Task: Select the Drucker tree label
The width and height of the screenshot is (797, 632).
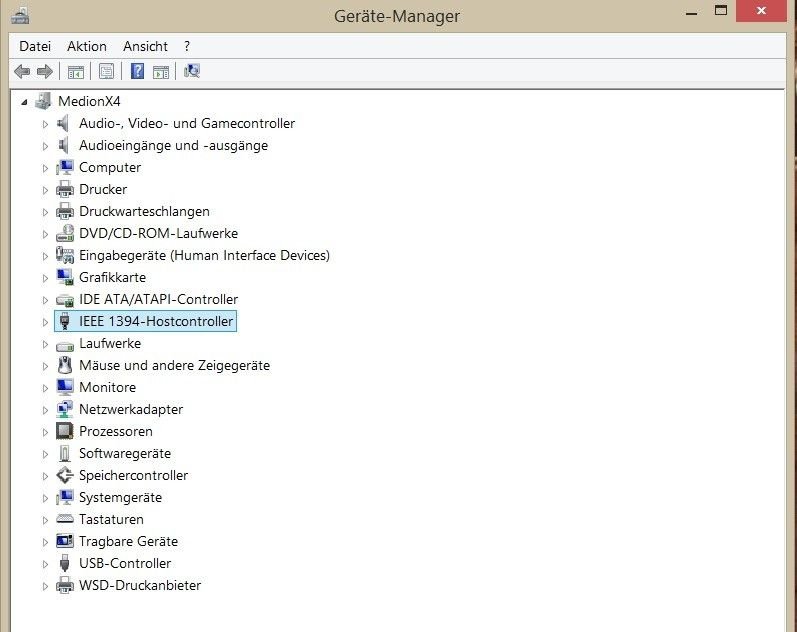Action: [103, 189]
